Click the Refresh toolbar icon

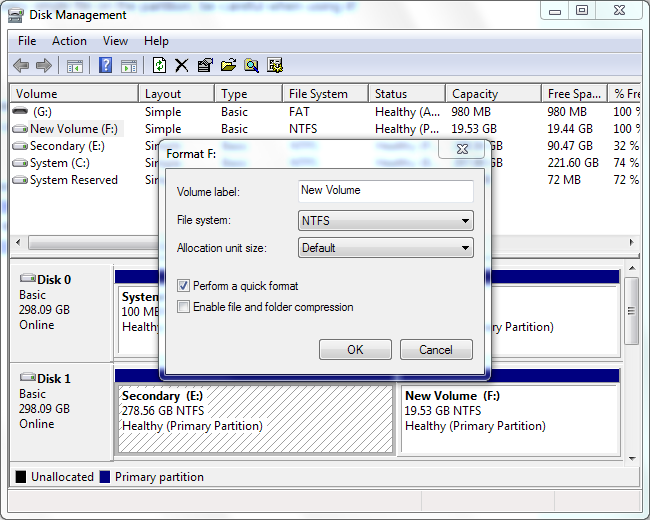(160, 65)
